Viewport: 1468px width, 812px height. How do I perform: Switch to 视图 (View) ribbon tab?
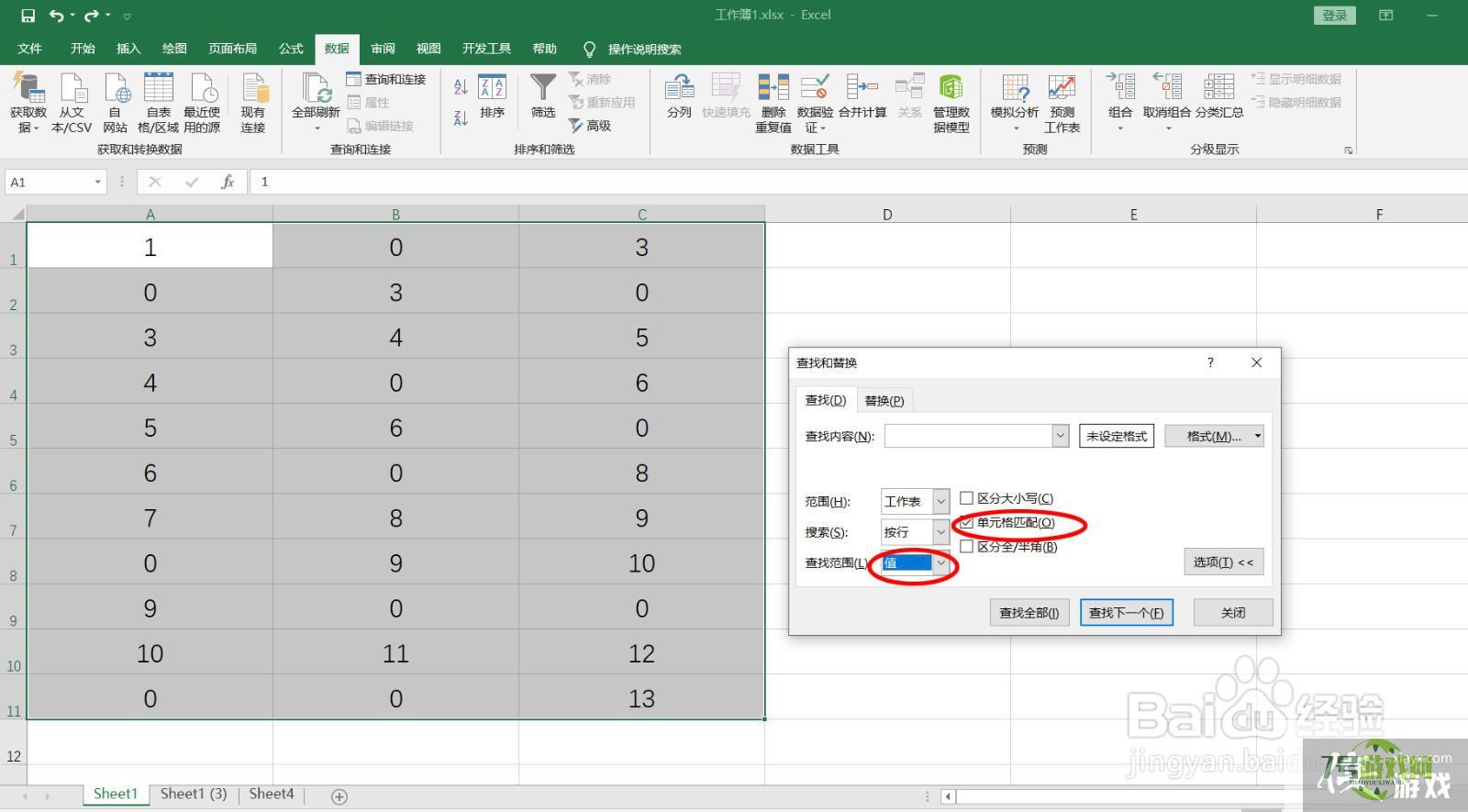(428, 49)
